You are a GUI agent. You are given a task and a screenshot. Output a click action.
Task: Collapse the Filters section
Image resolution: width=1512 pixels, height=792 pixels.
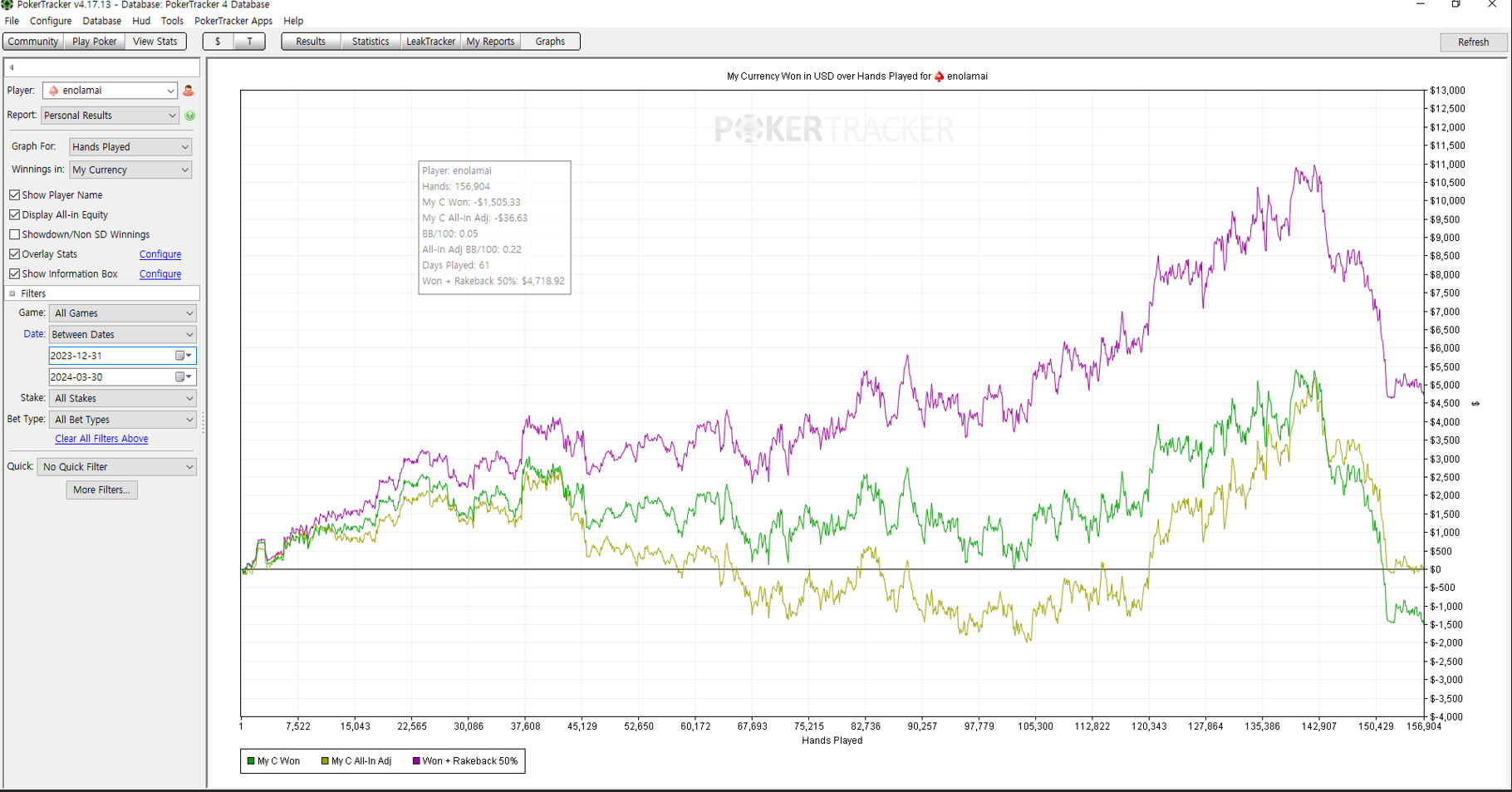12,294
